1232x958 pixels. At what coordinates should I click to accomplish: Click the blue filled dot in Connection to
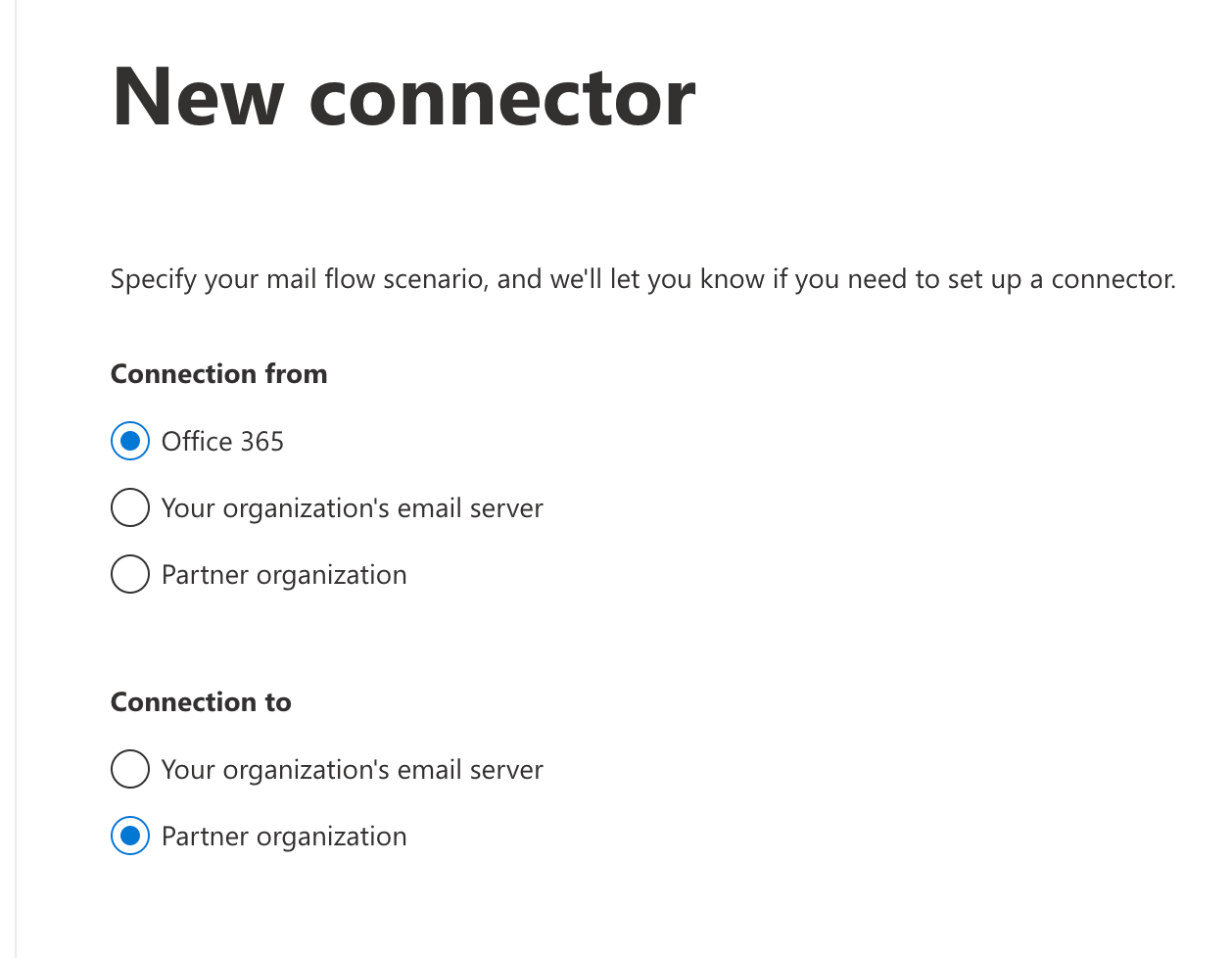click(130, 836)
